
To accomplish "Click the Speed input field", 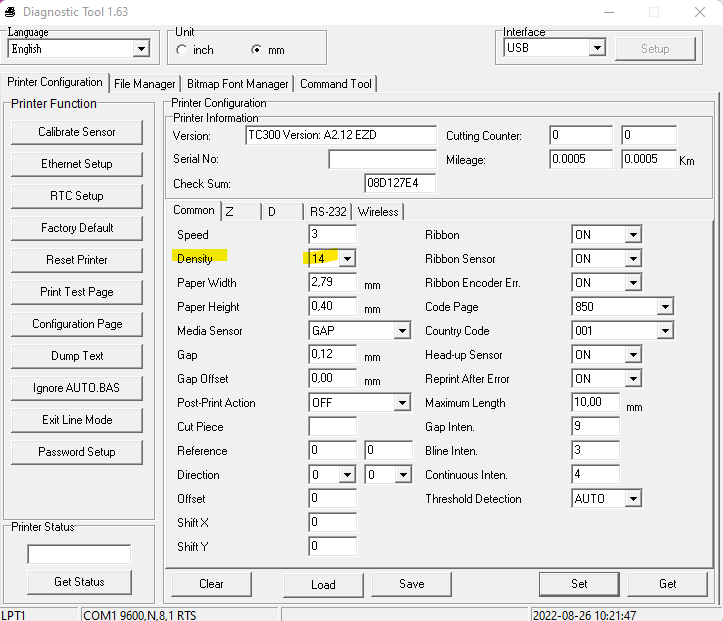I will point(332,234).
